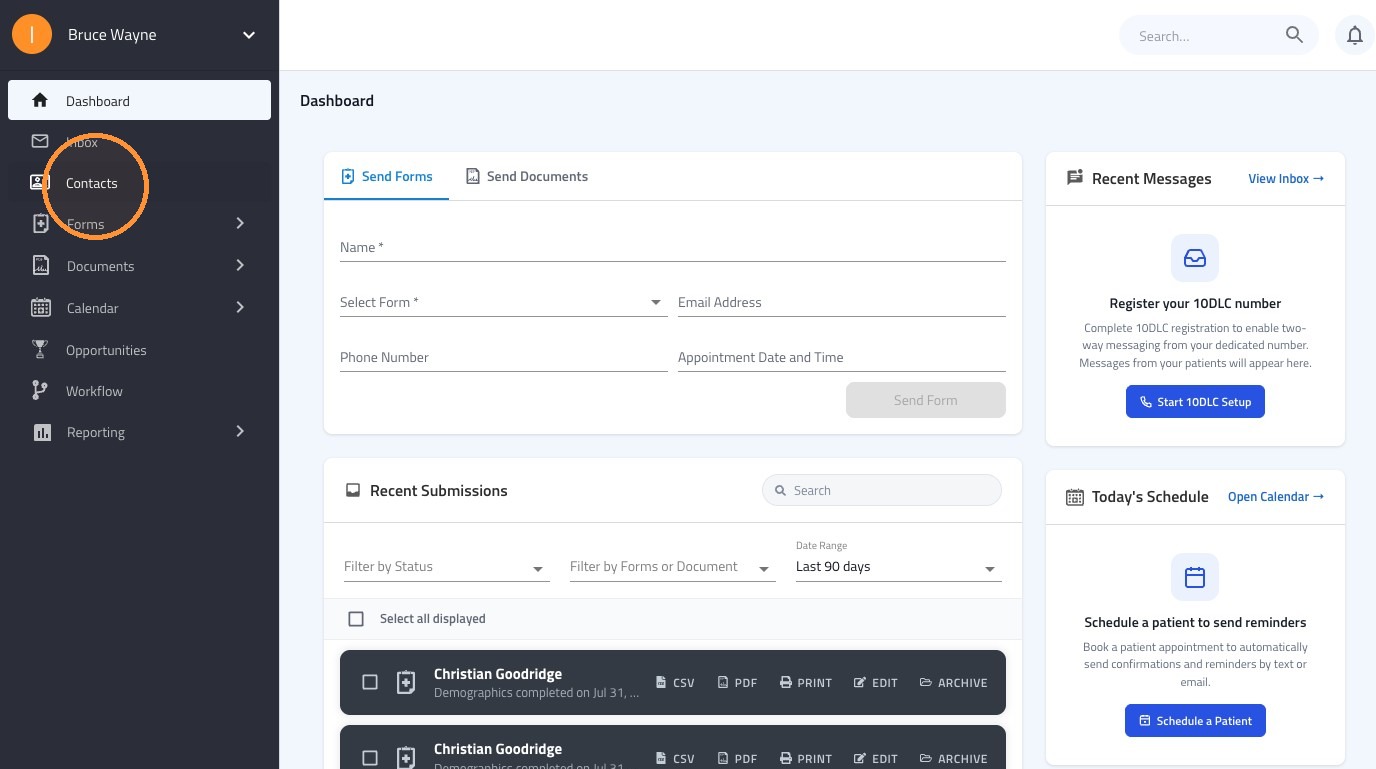1376x769 pixels.
Task: Check Select all displayed checkbox
Action: (x=356, y=619)
